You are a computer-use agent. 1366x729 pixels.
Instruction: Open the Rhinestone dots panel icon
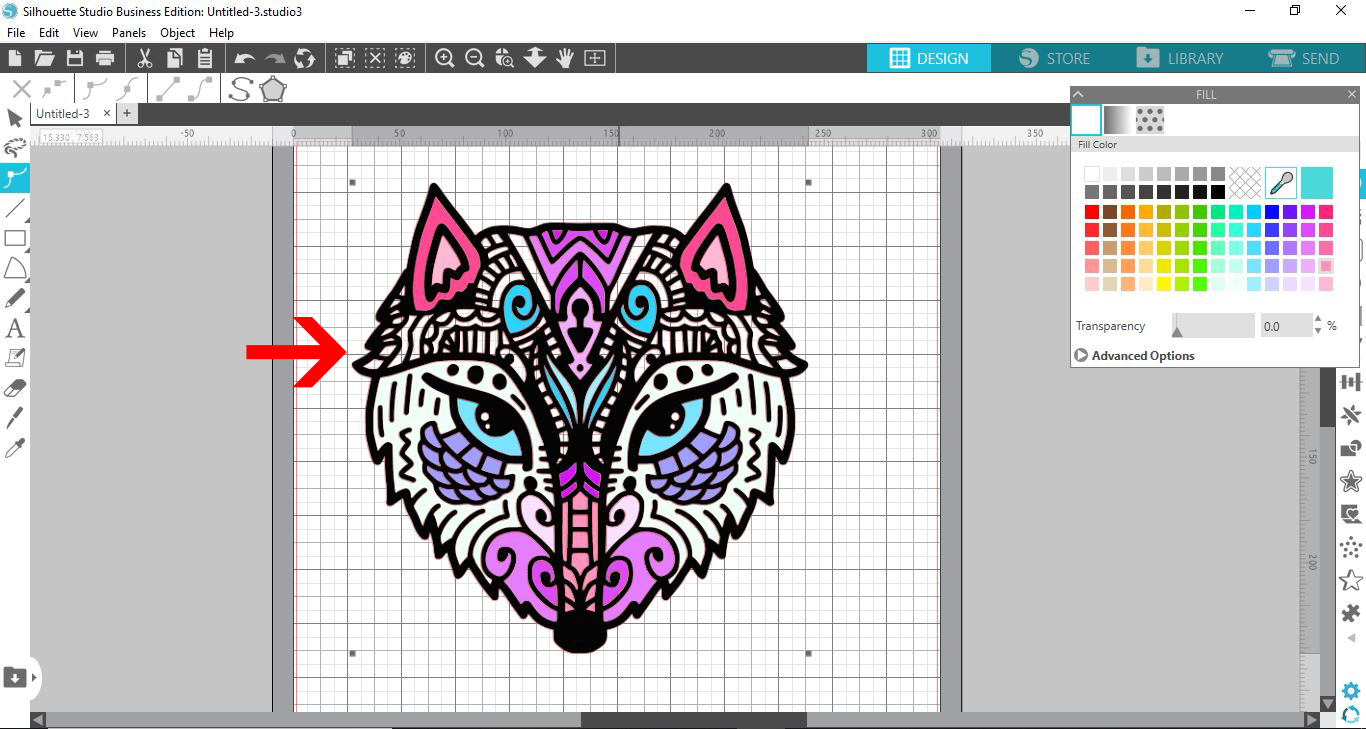[x=1351, y=547]
